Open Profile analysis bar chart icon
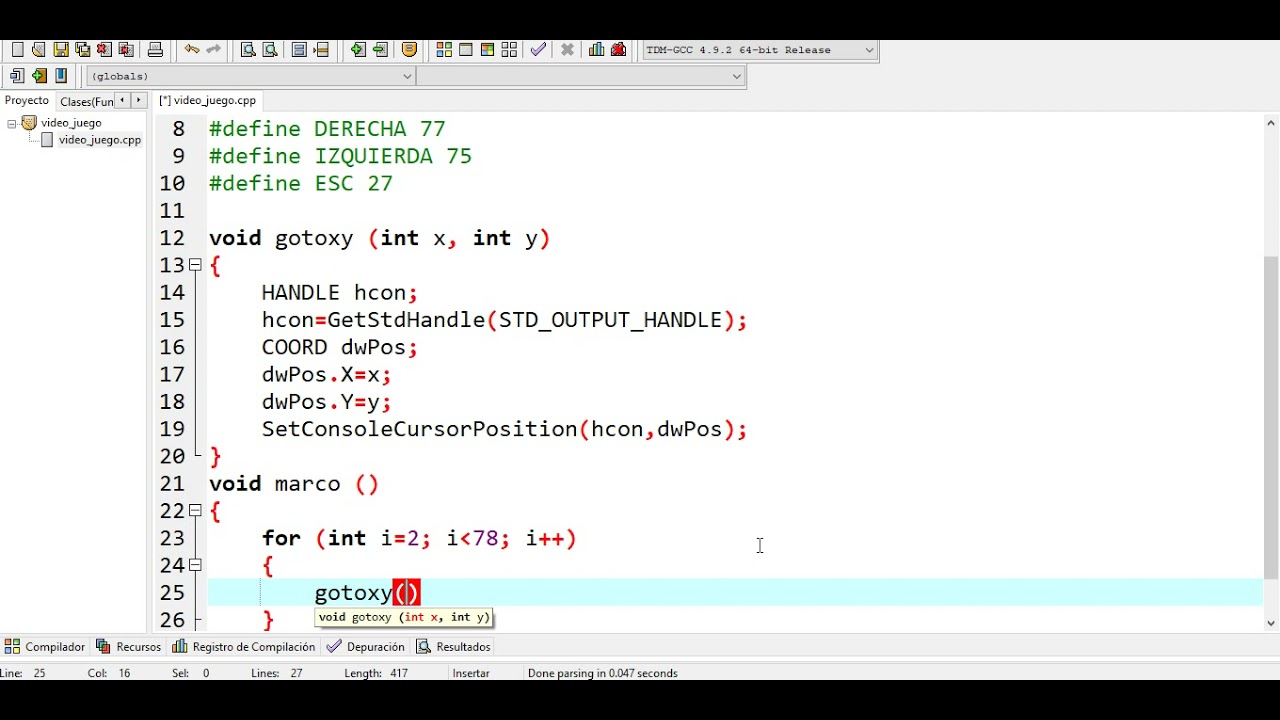 coord(597,50)
